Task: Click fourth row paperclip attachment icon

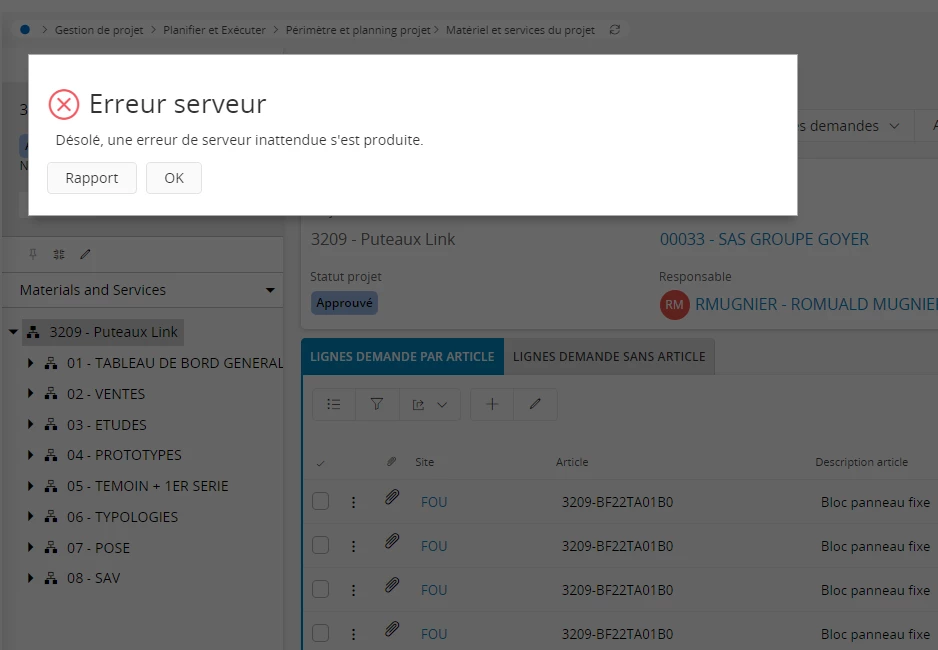Action: [392, 629]
